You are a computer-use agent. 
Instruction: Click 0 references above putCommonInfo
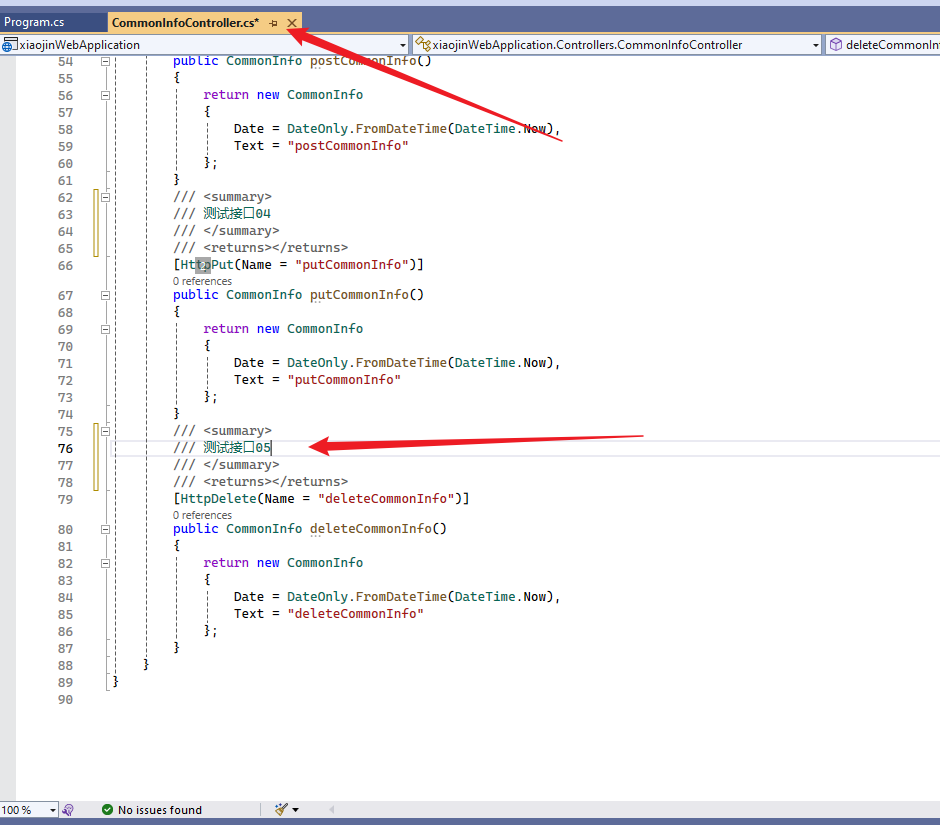tap(202, 281)
